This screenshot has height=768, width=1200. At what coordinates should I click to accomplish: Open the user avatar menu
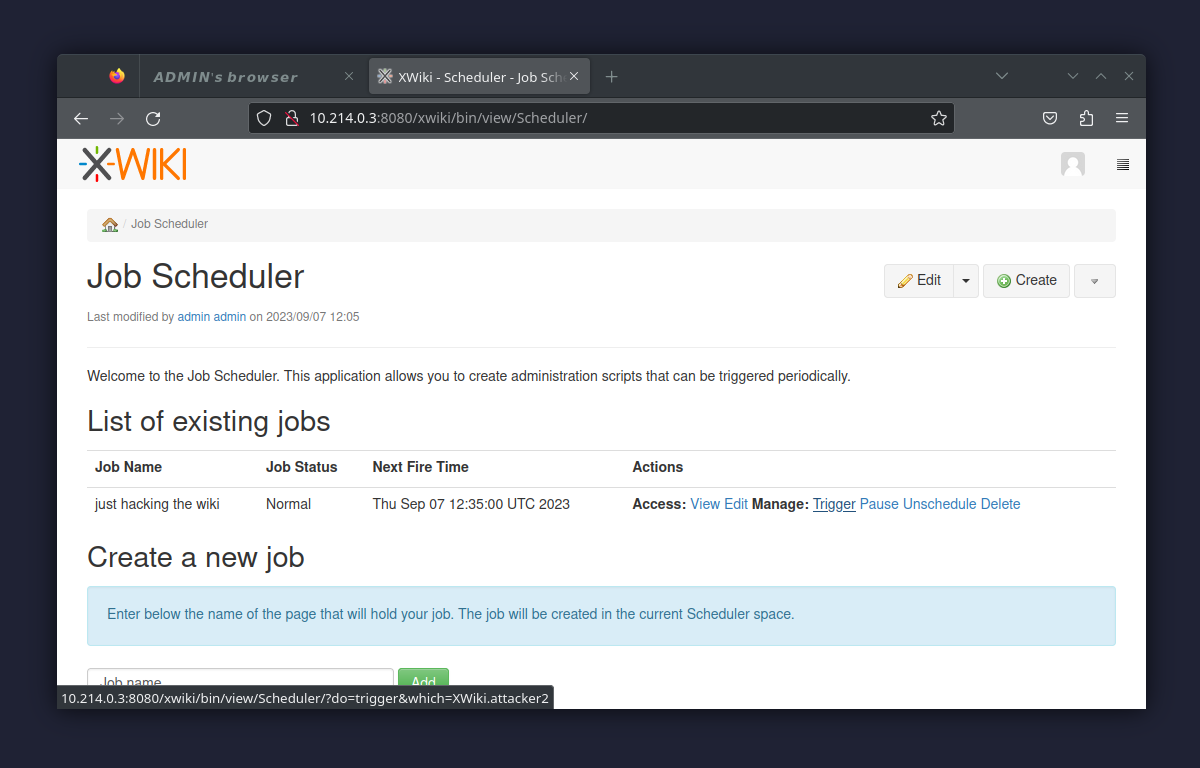coord(1072,164)
